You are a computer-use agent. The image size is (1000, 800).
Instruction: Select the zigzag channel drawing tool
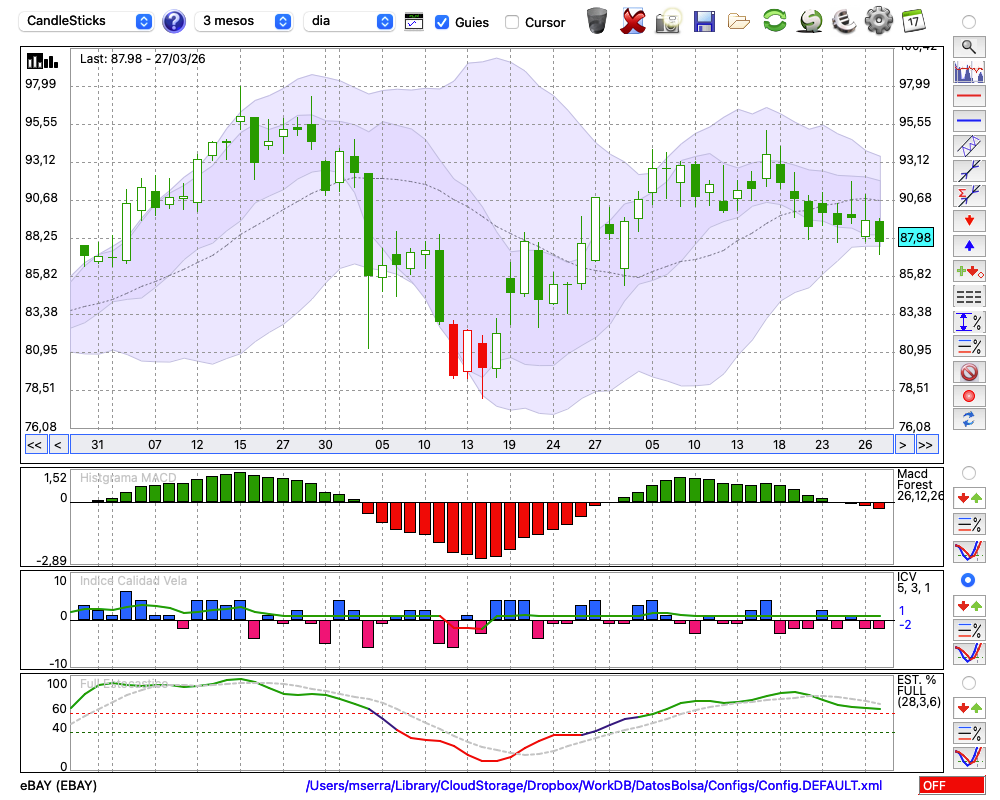(969, 146)
